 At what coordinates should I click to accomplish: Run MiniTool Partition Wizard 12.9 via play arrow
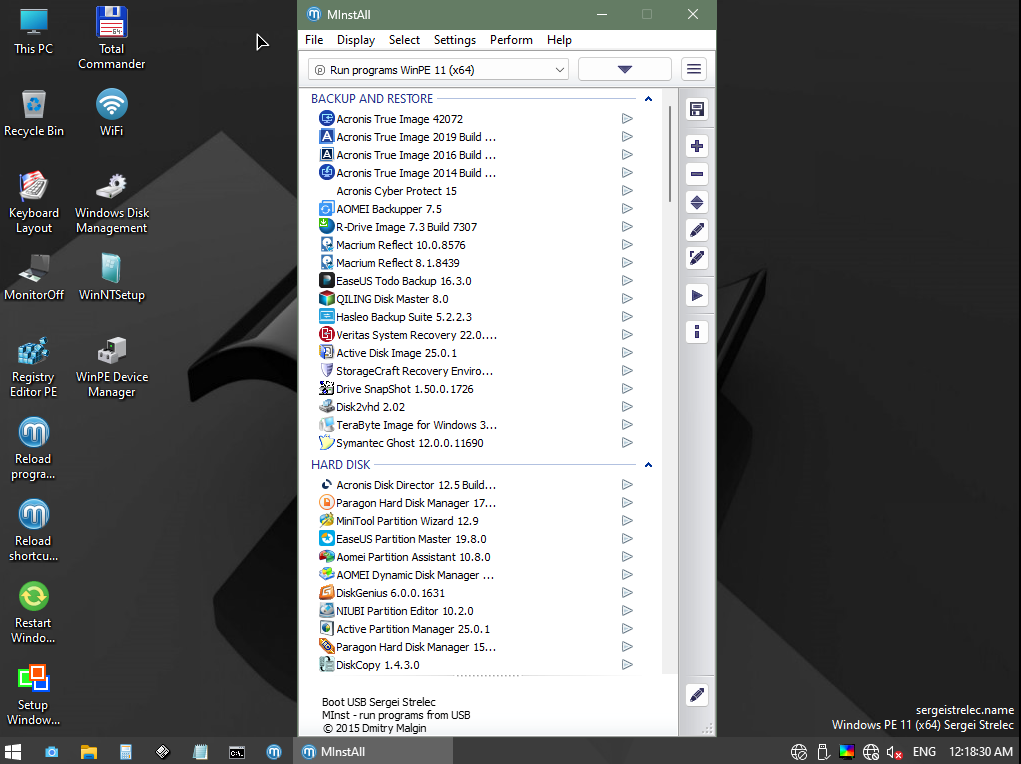click(x=627, y=521)
